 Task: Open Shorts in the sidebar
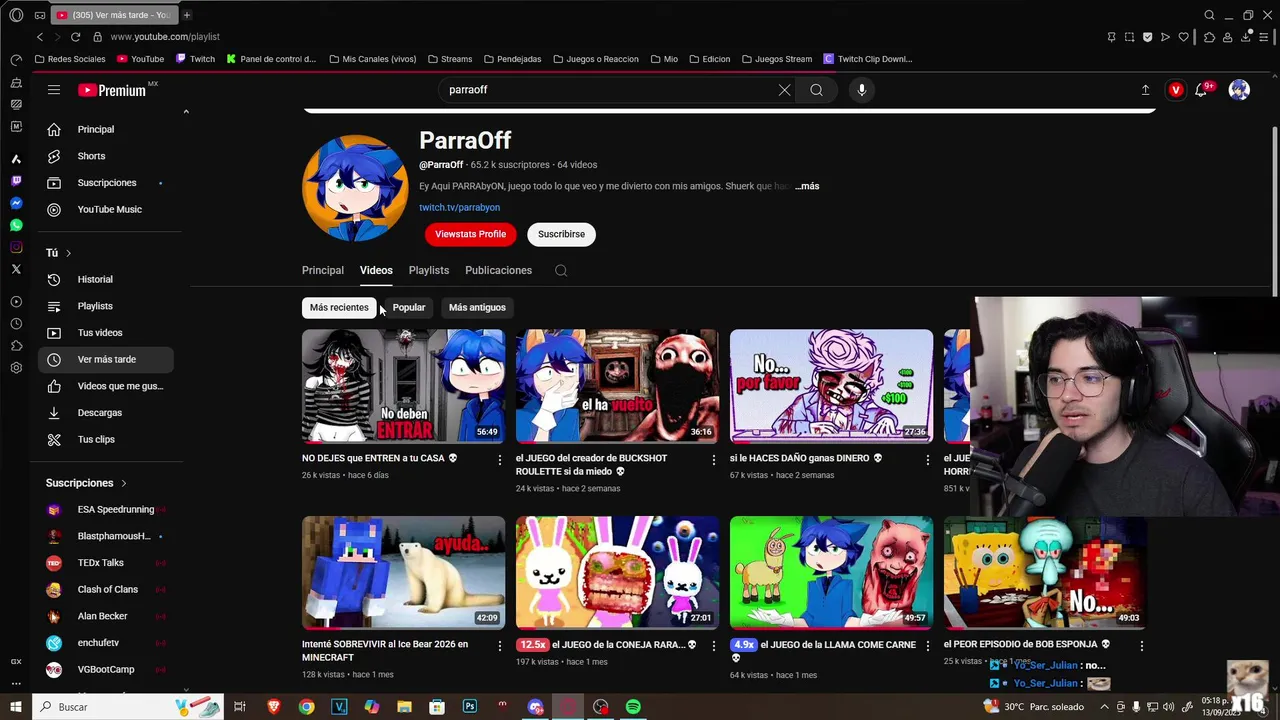pyautogui.click(x=106, y=156)
